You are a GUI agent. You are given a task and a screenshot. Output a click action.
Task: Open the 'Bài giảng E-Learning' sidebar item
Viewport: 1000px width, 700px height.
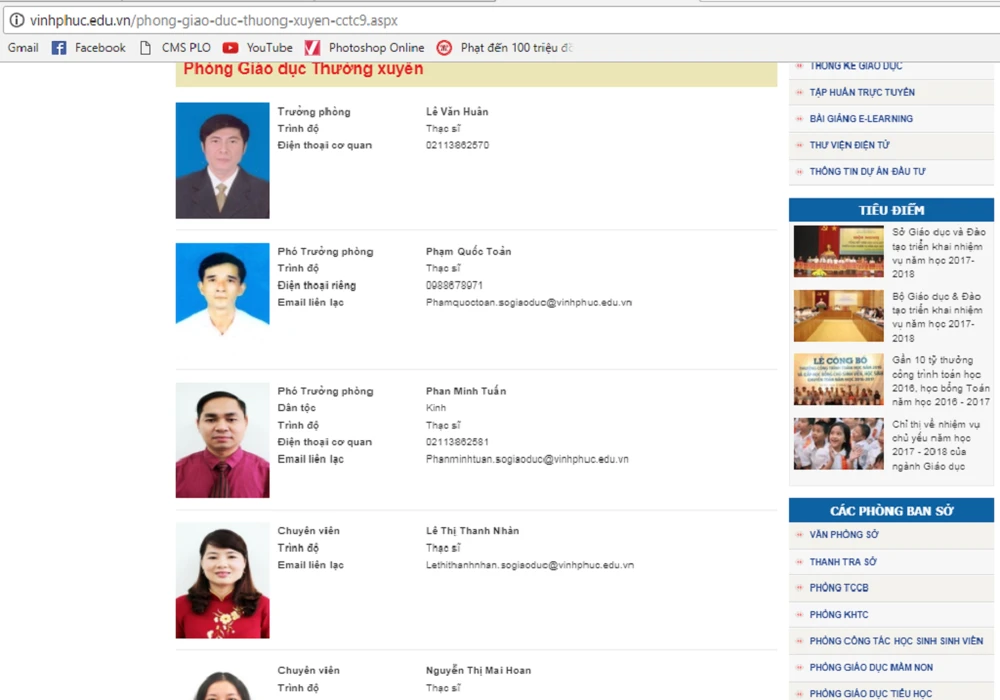point(861,119)
